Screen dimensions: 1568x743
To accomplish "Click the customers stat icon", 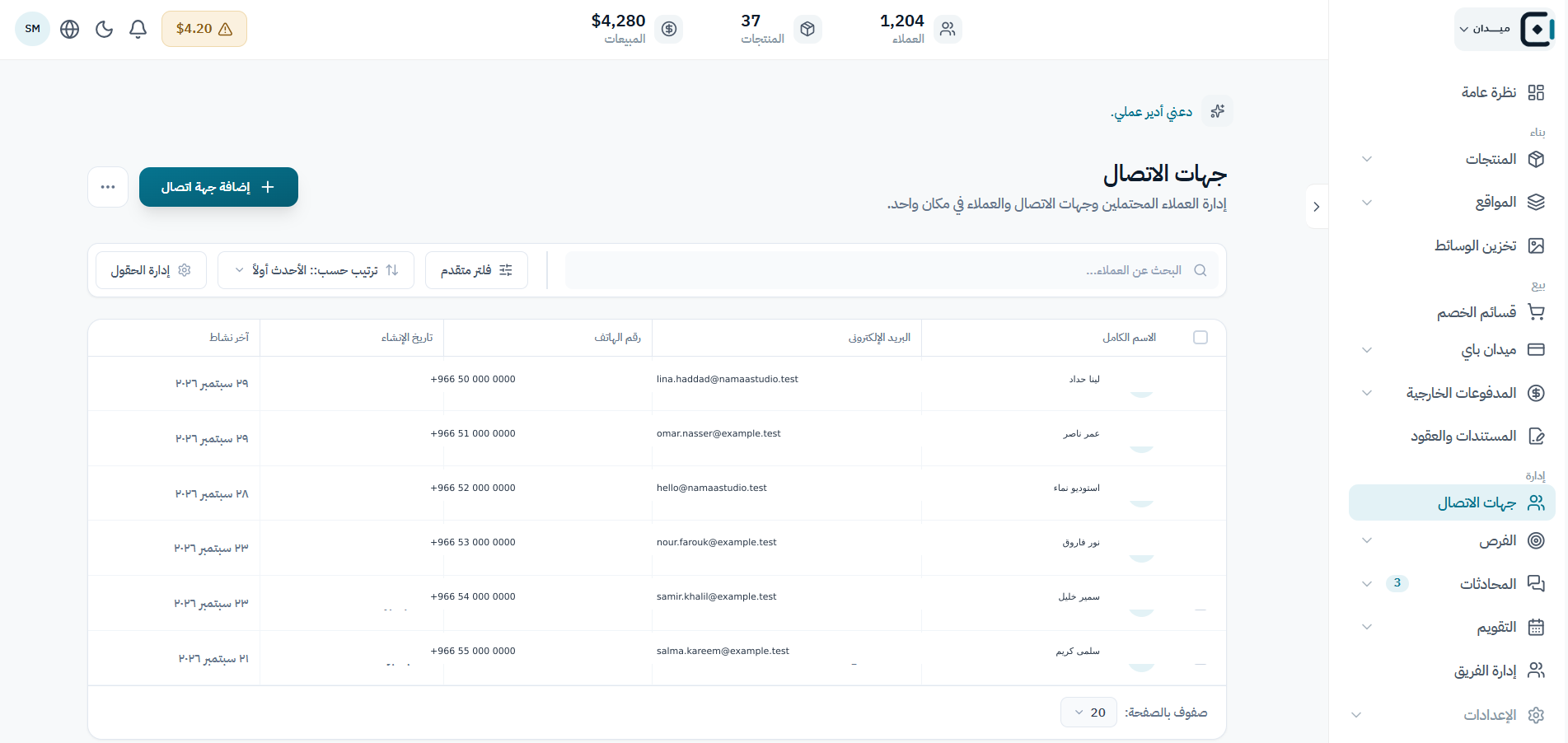I will 948,29.
